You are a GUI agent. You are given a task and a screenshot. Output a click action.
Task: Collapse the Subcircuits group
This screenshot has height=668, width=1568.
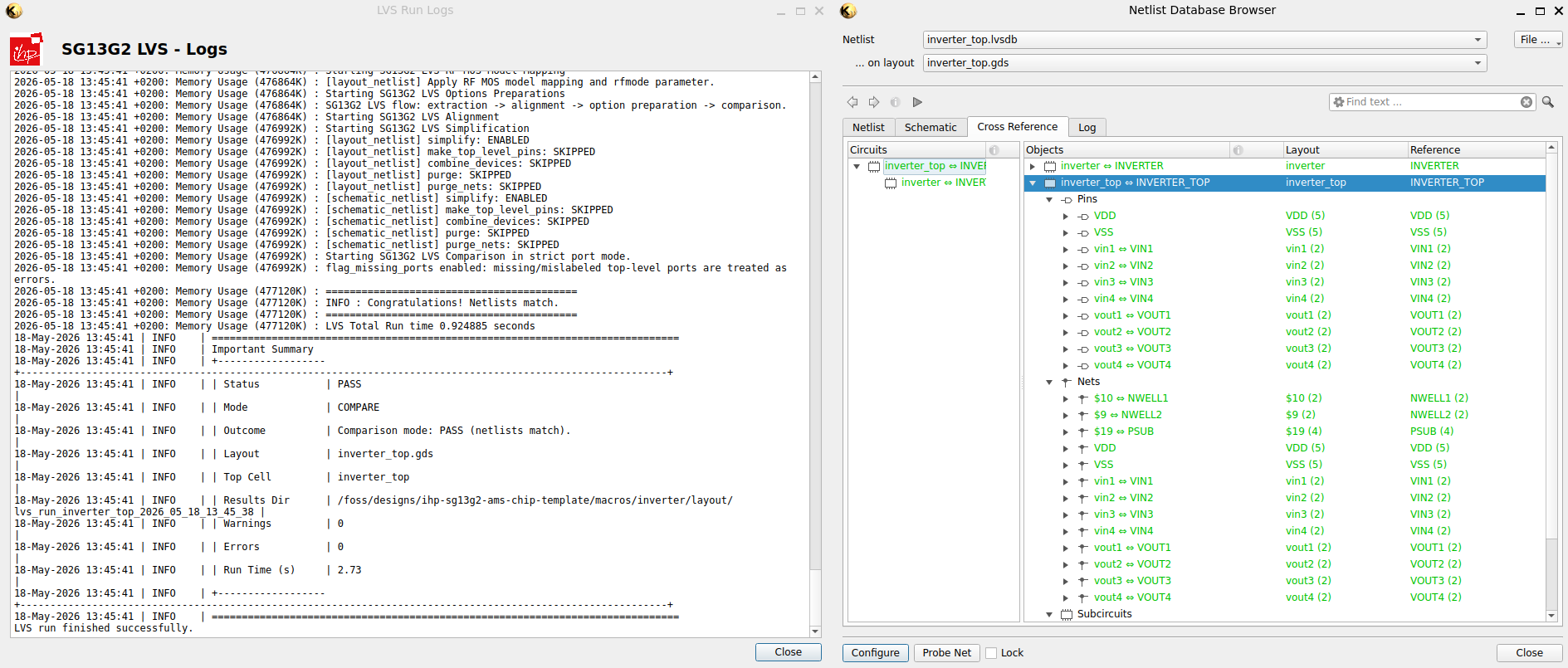pos(1049,614)
